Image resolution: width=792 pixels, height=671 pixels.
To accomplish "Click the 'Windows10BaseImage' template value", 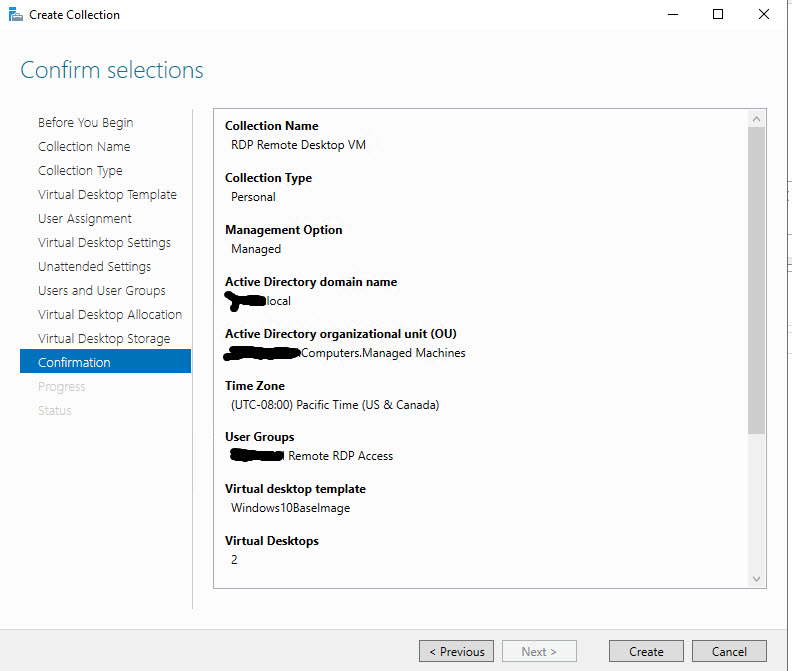I will pos(290,508).
